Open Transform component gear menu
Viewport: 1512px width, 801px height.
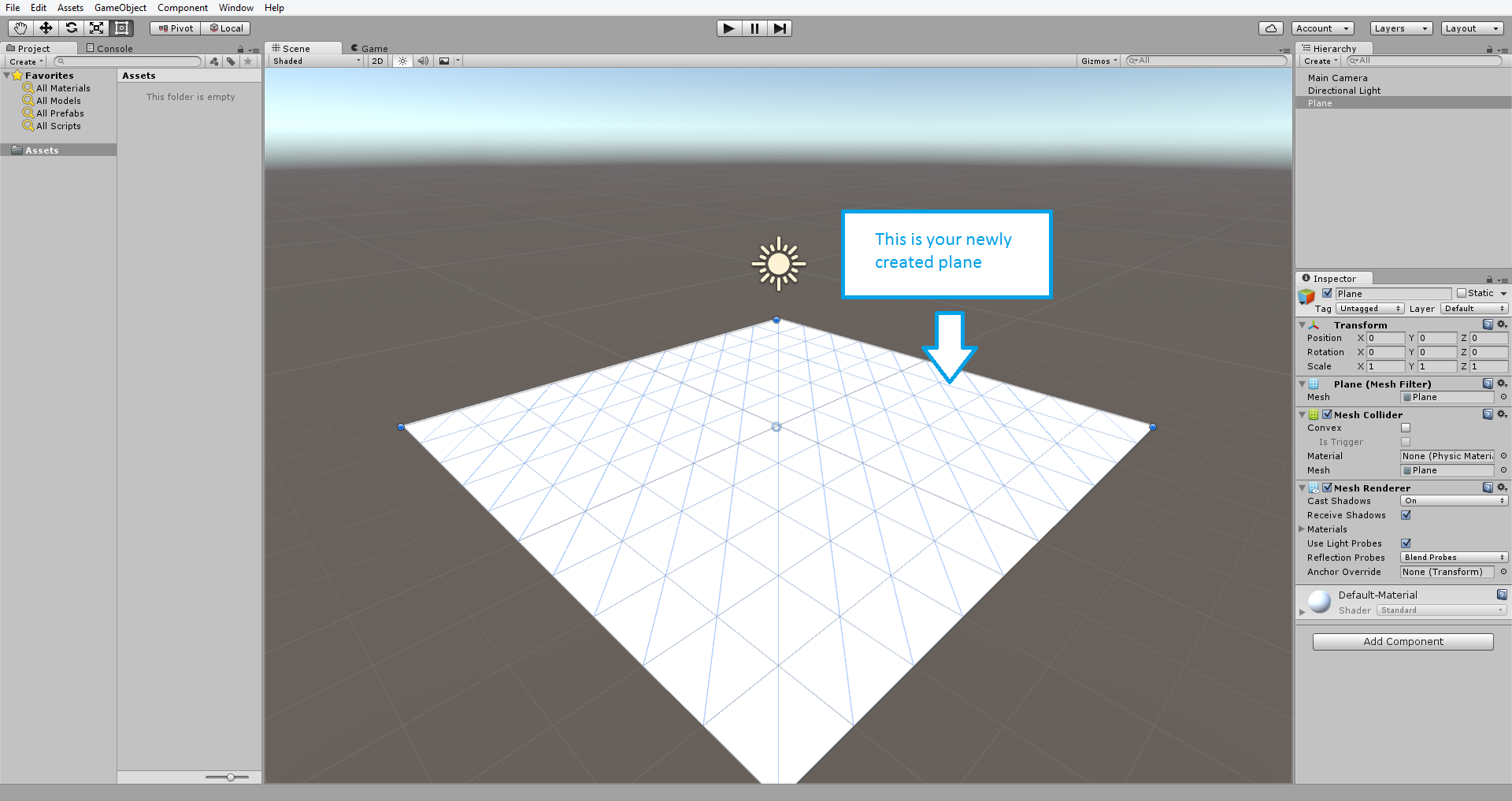1502,324
